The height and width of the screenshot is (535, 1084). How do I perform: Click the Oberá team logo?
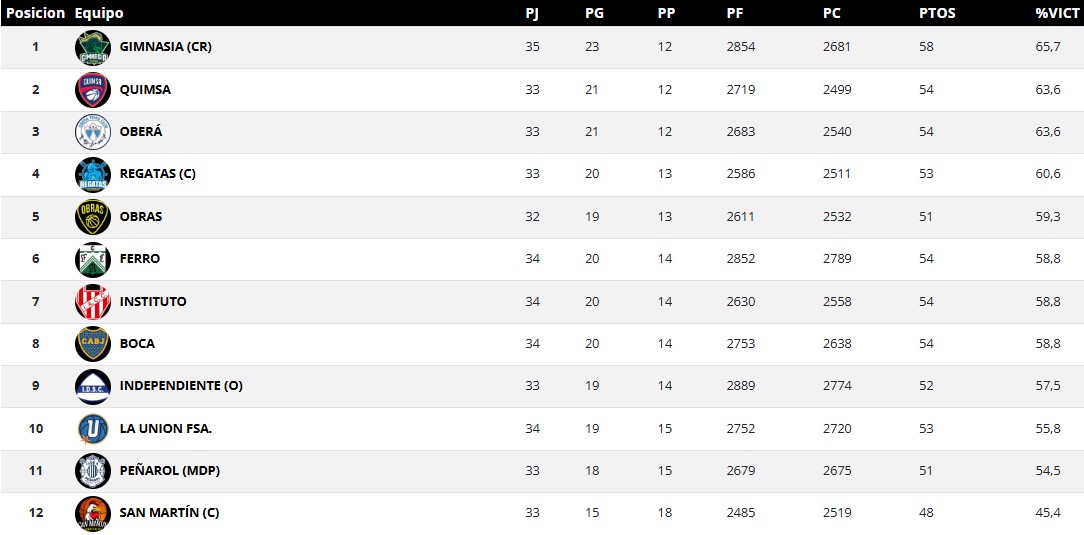pos(92,132)
